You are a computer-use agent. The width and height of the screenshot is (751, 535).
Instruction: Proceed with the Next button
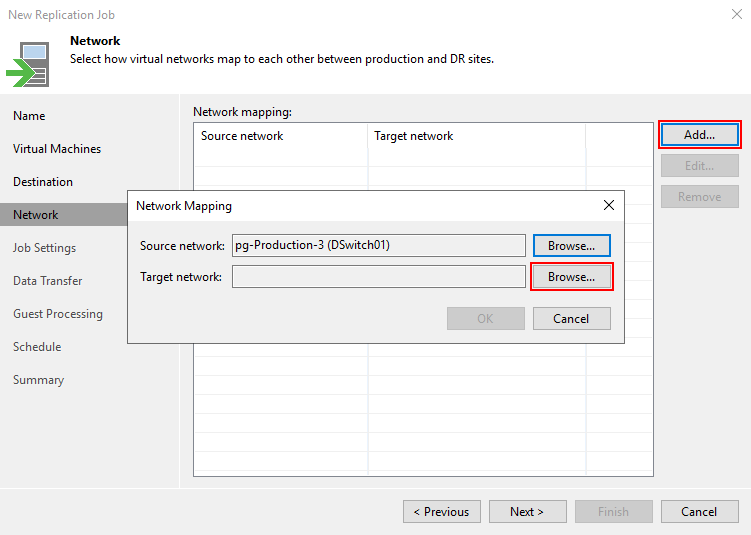point(527,512)
